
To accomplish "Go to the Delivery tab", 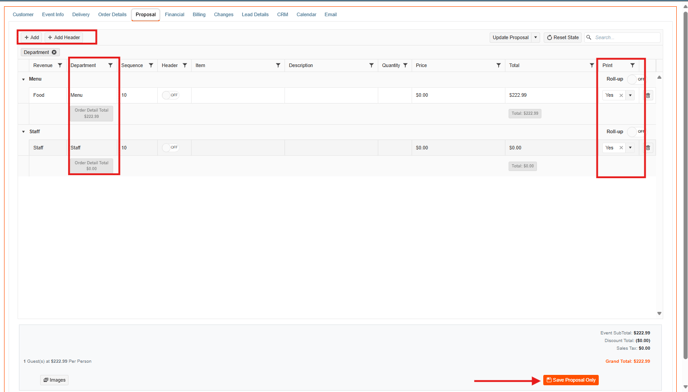I will [81, 14].
